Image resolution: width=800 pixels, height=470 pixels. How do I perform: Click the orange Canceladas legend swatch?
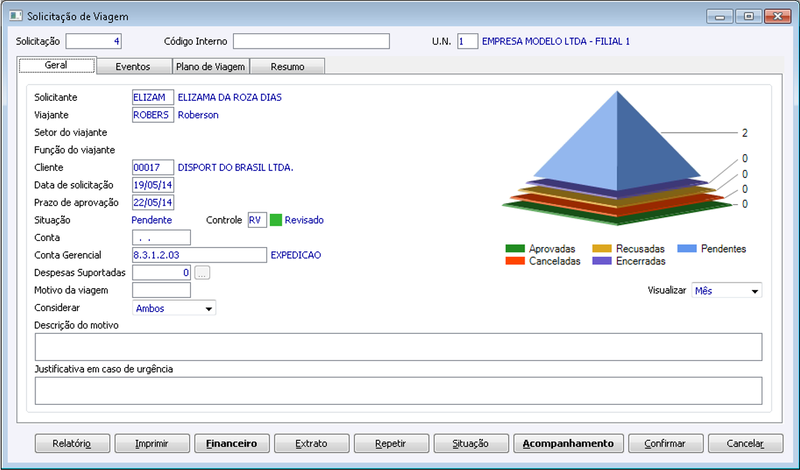[x=515, y=261]
